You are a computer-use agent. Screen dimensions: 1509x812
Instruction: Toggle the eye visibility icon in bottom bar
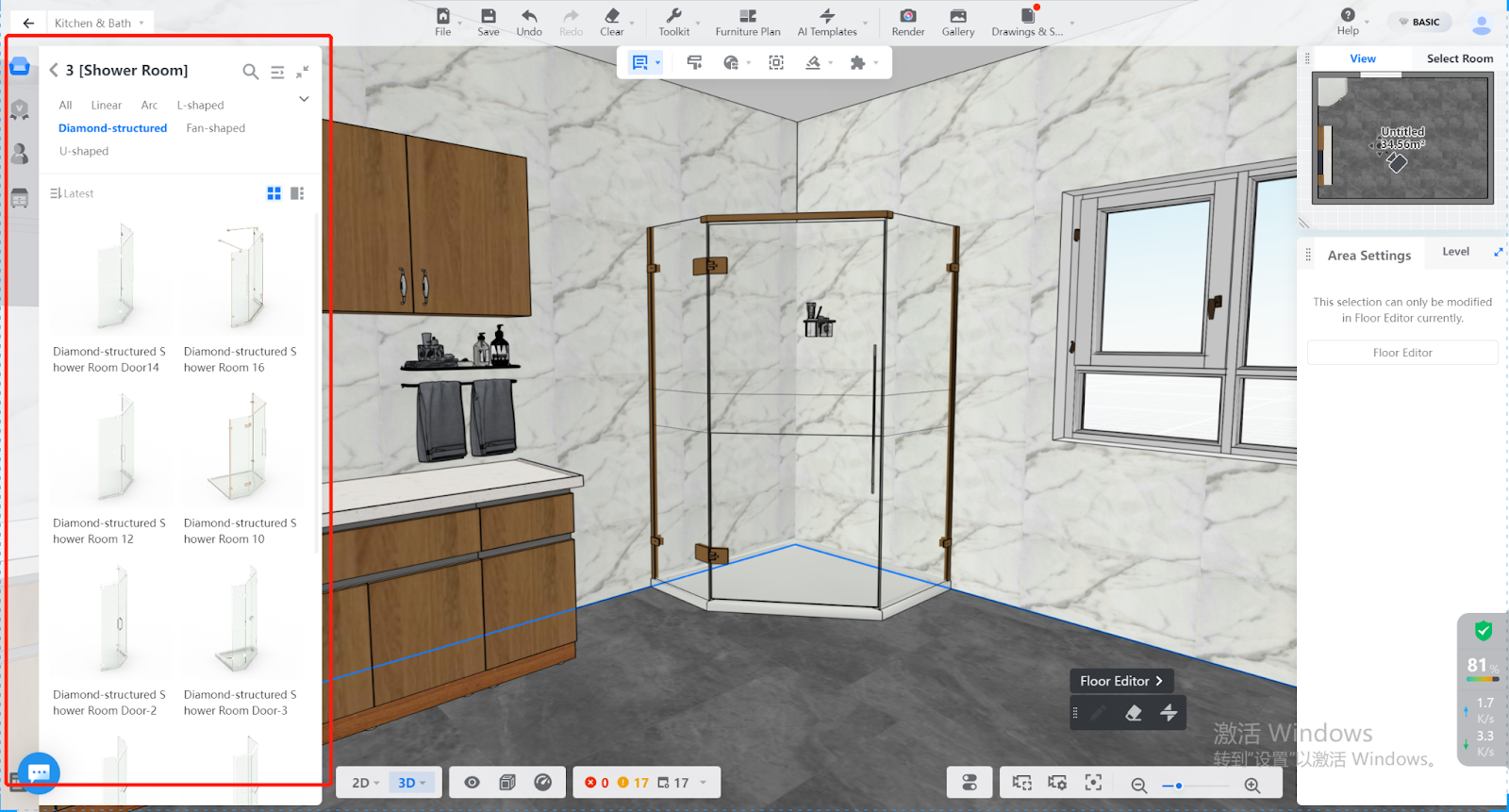click(473, 783)
